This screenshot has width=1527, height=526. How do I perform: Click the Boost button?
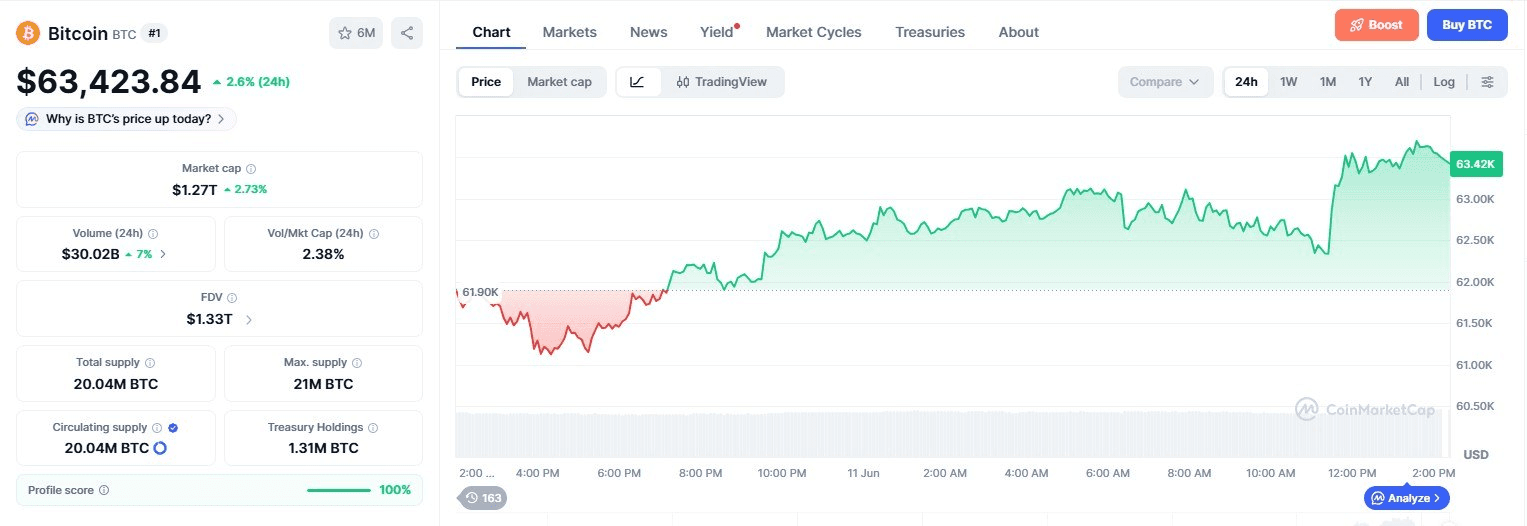(1376, 25)
